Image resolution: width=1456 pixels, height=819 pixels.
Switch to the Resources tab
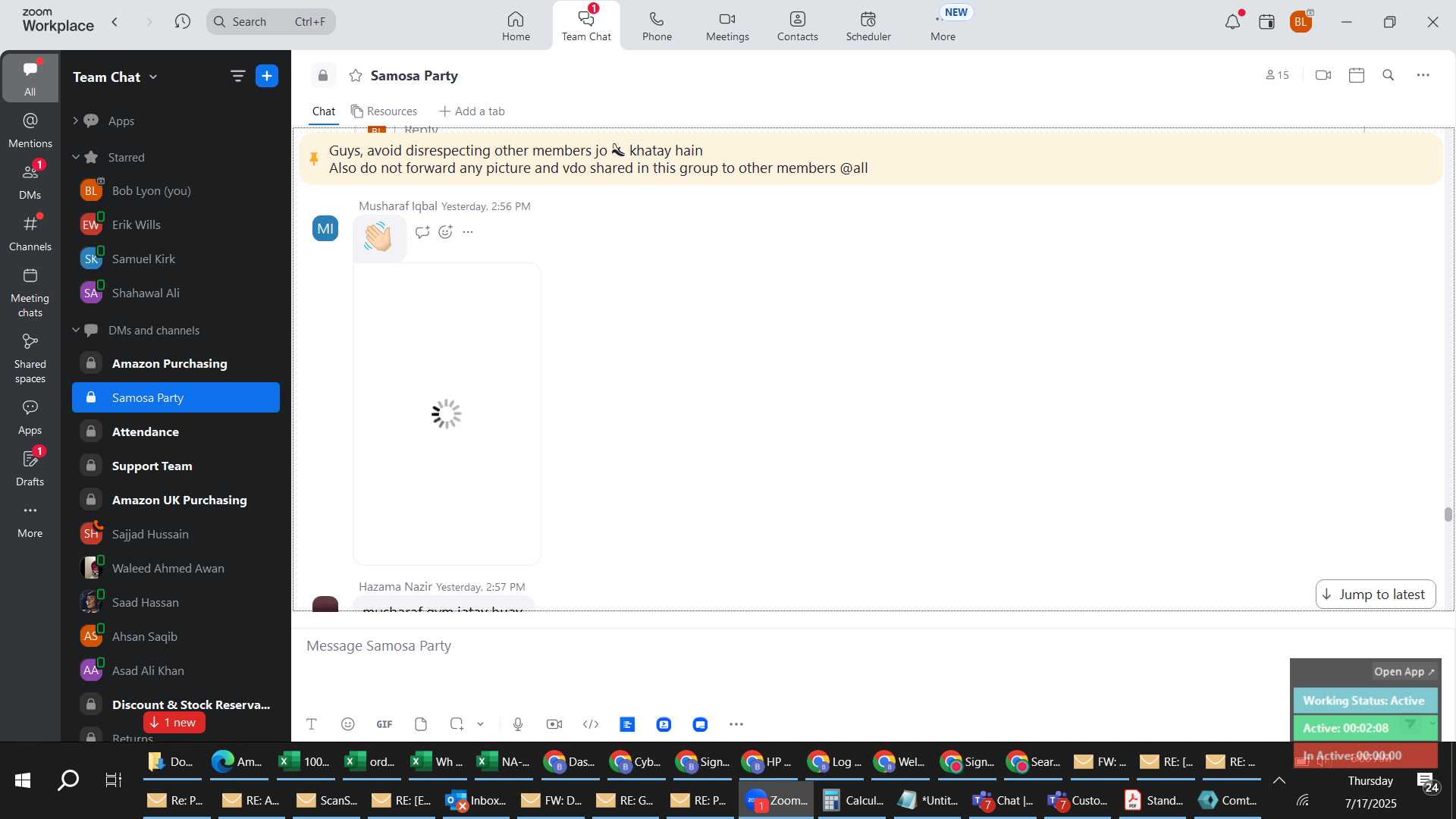384,111
